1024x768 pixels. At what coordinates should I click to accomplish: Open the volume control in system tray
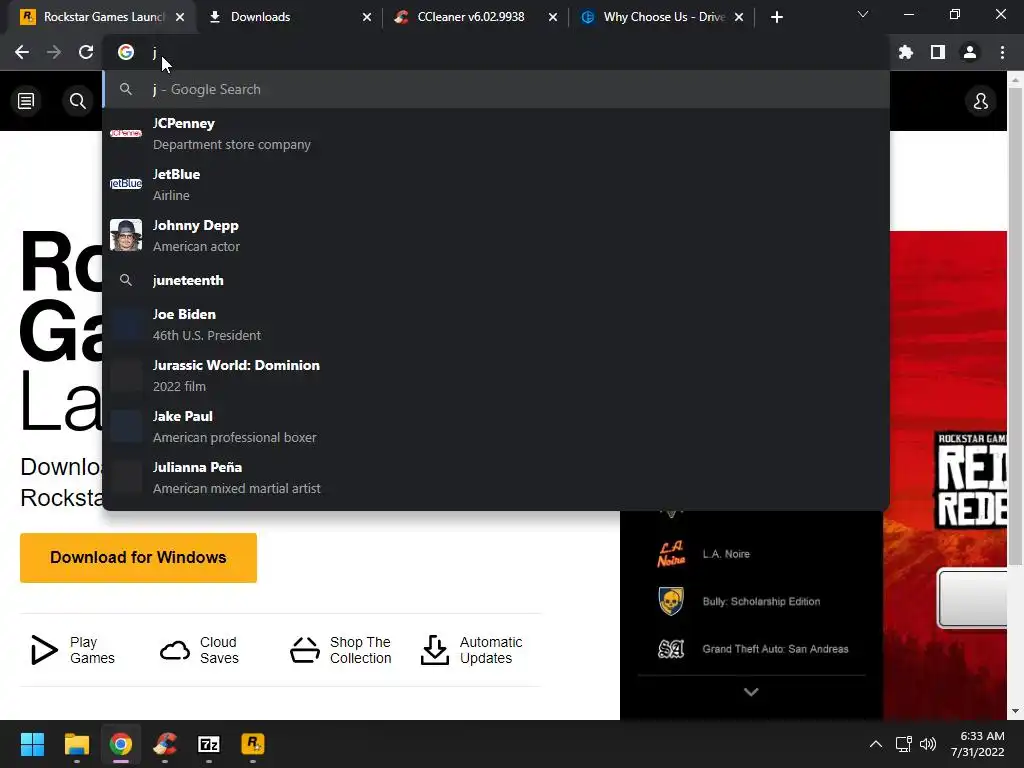pyautogui.click(x=927, y=744)
